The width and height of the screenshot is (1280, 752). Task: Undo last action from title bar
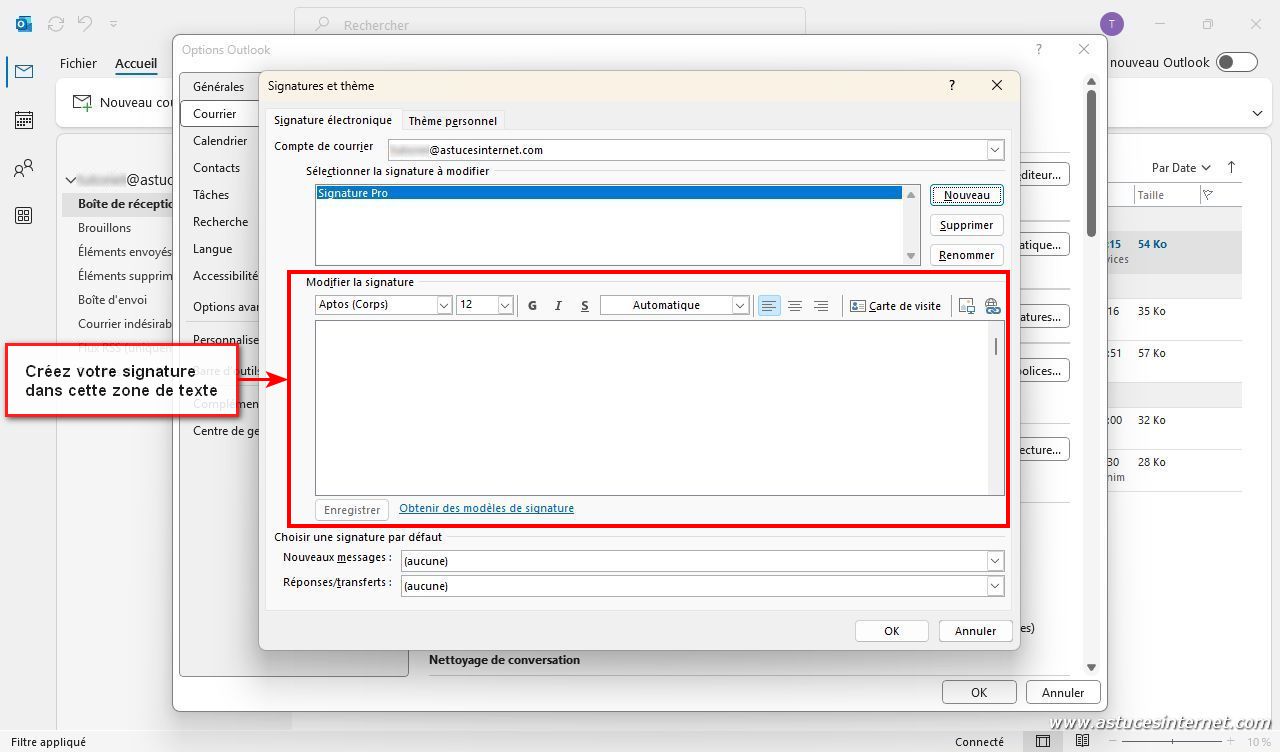coord(85,23)
